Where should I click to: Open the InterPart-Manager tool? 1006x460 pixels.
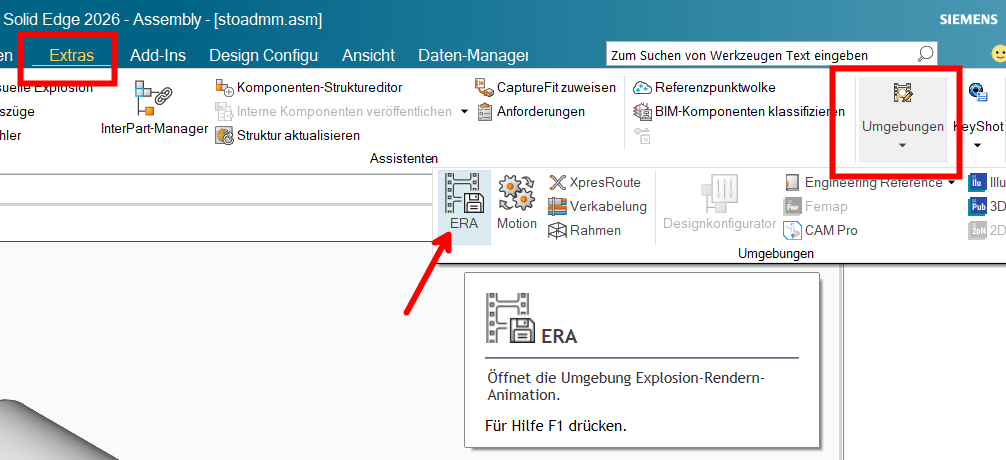[x=154, y=107]
